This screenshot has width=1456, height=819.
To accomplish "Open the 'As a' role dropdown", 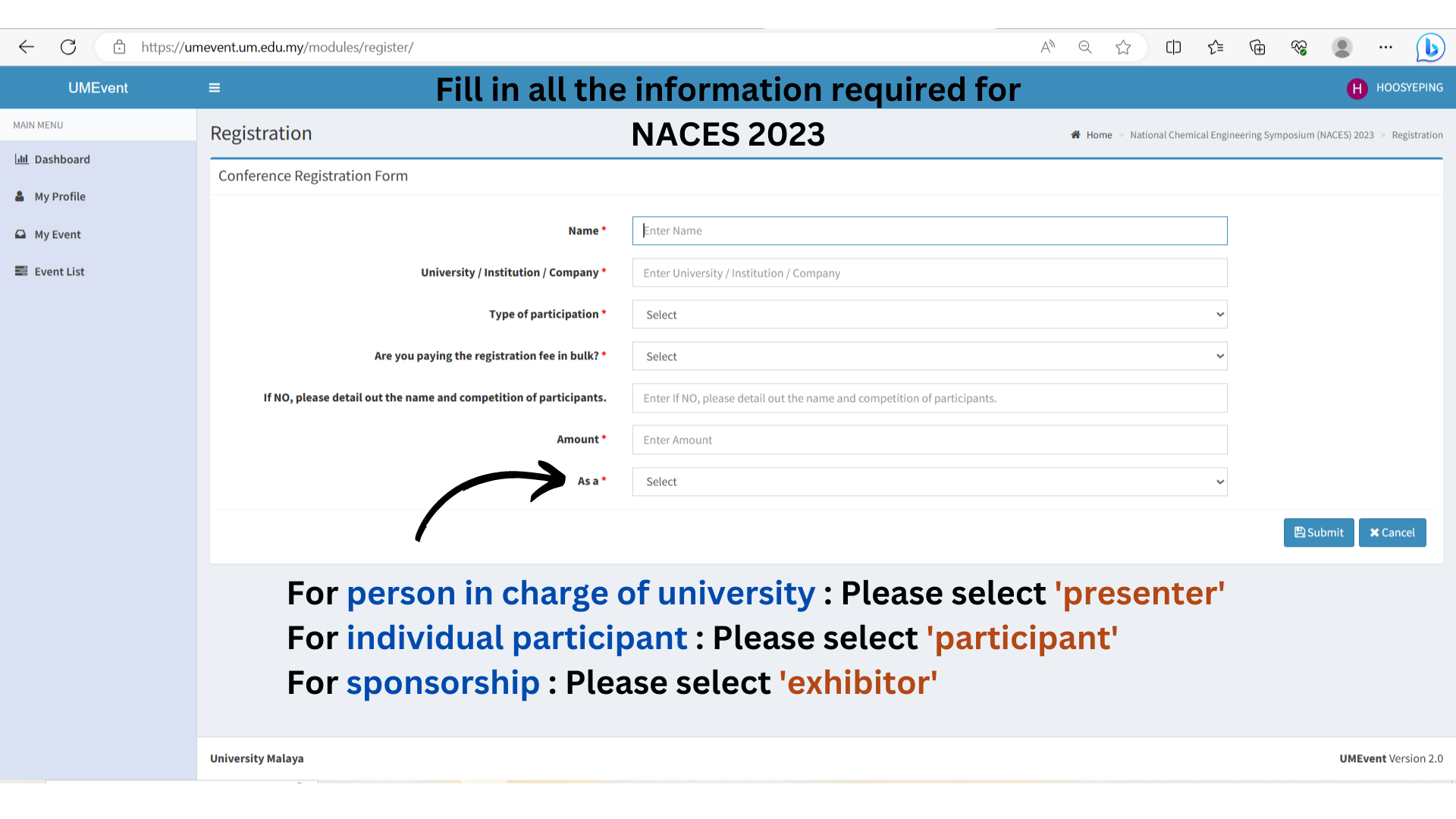I will tap(929, 482).
